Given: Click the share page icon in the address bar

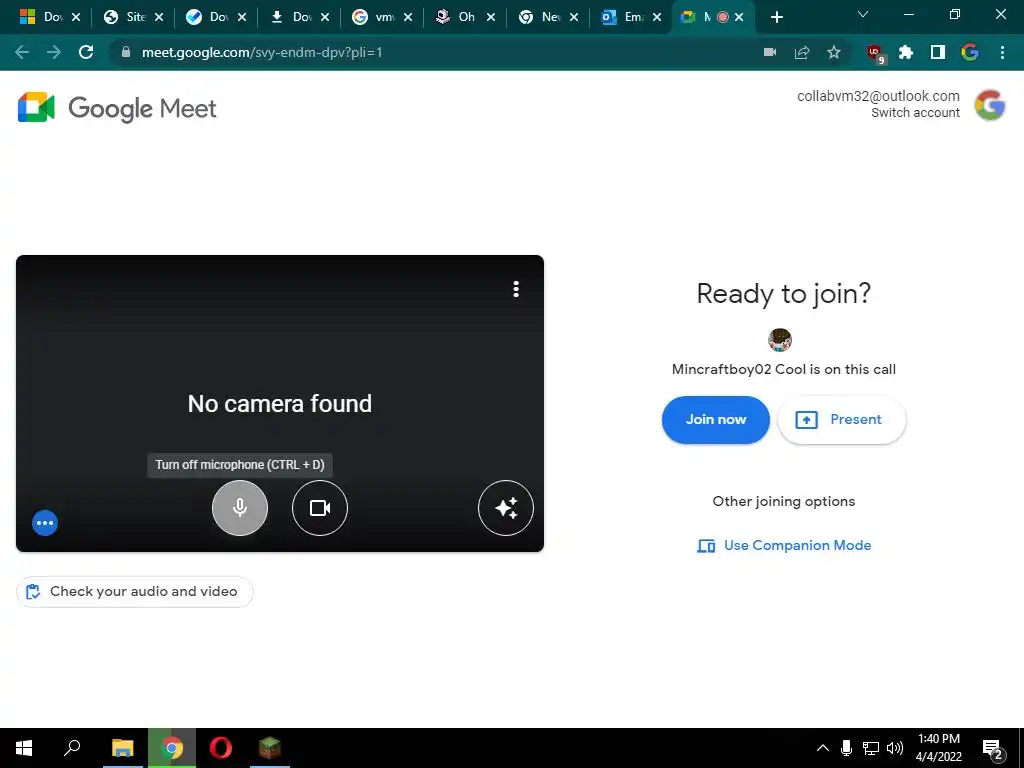Looking at the screenshot, I should pos(802,52).
